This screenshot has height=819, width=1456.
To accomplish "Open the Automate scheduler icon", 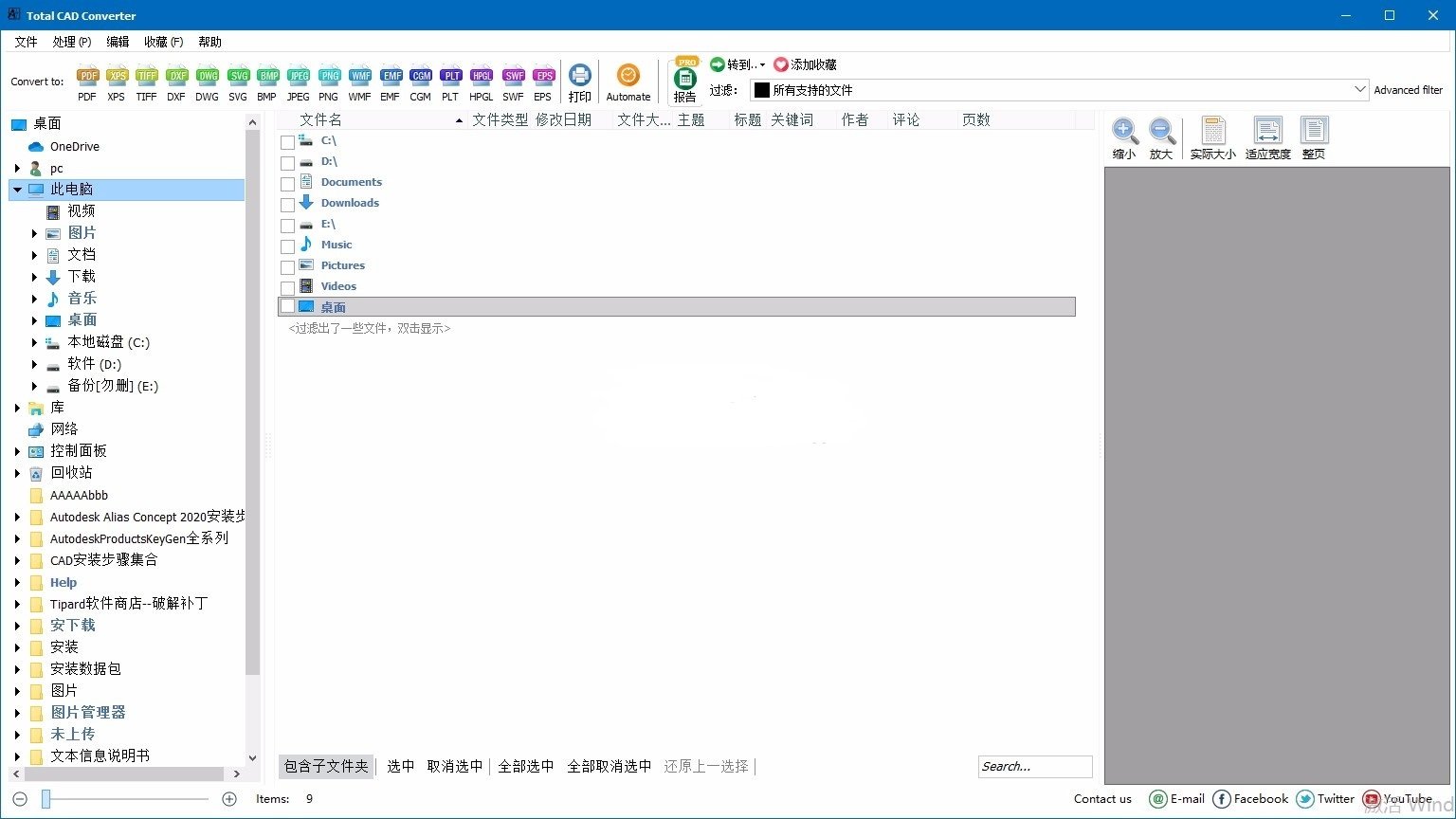I will pos(628,82).
